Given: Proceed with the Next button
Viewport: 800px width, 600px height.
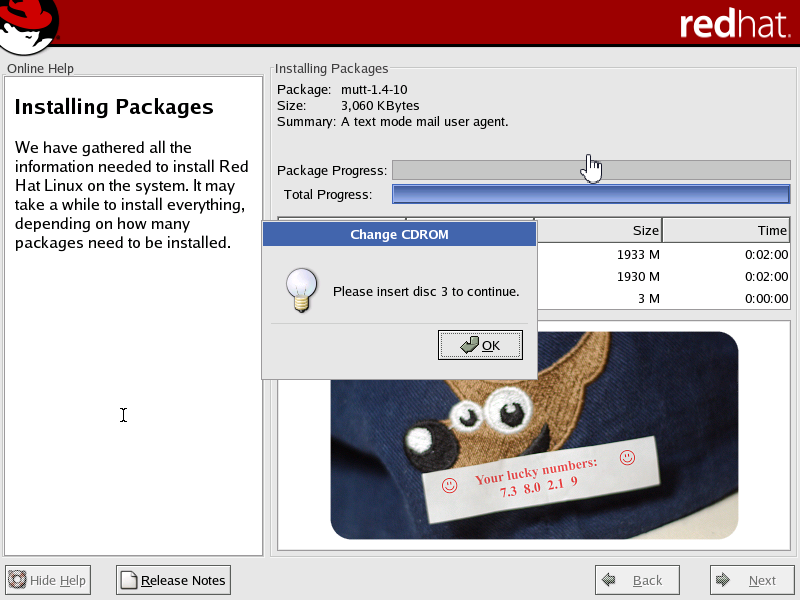Looking at the screenshot, I should click(752, 580).
